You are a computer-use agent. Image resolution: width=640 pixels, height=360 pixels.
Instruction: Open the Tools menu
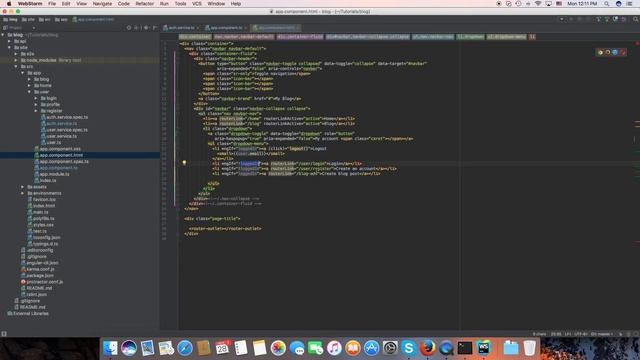[180, 4]
